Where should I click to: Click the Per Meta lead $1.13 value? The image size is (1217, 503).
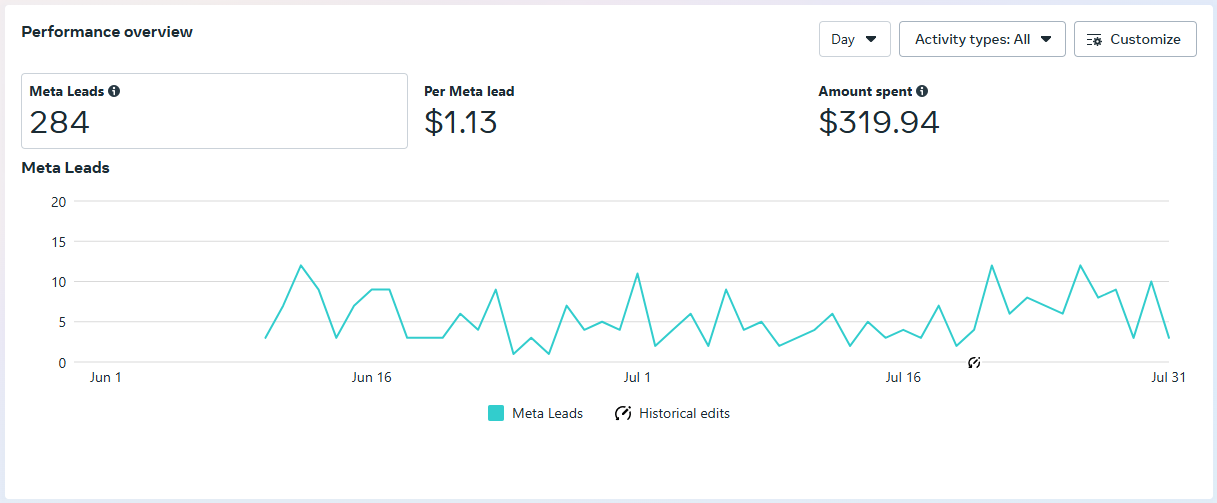461,122
